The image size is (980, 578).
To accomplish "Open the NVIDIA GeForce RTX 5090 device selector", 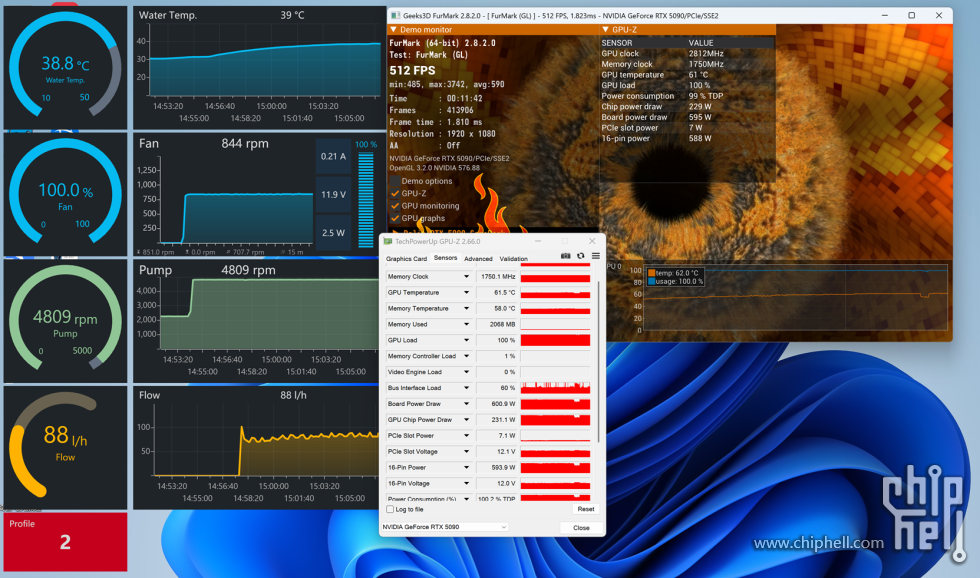I will pyautogui.click(x=444, y=527).
